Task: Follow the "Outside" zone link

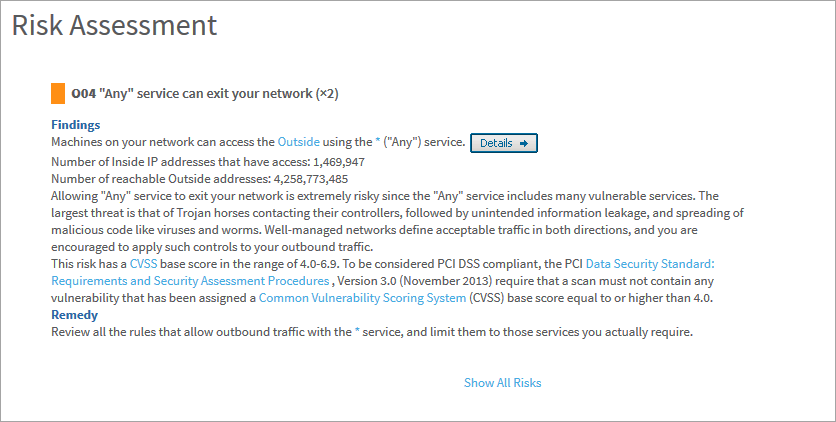Action: click(299, 143)
